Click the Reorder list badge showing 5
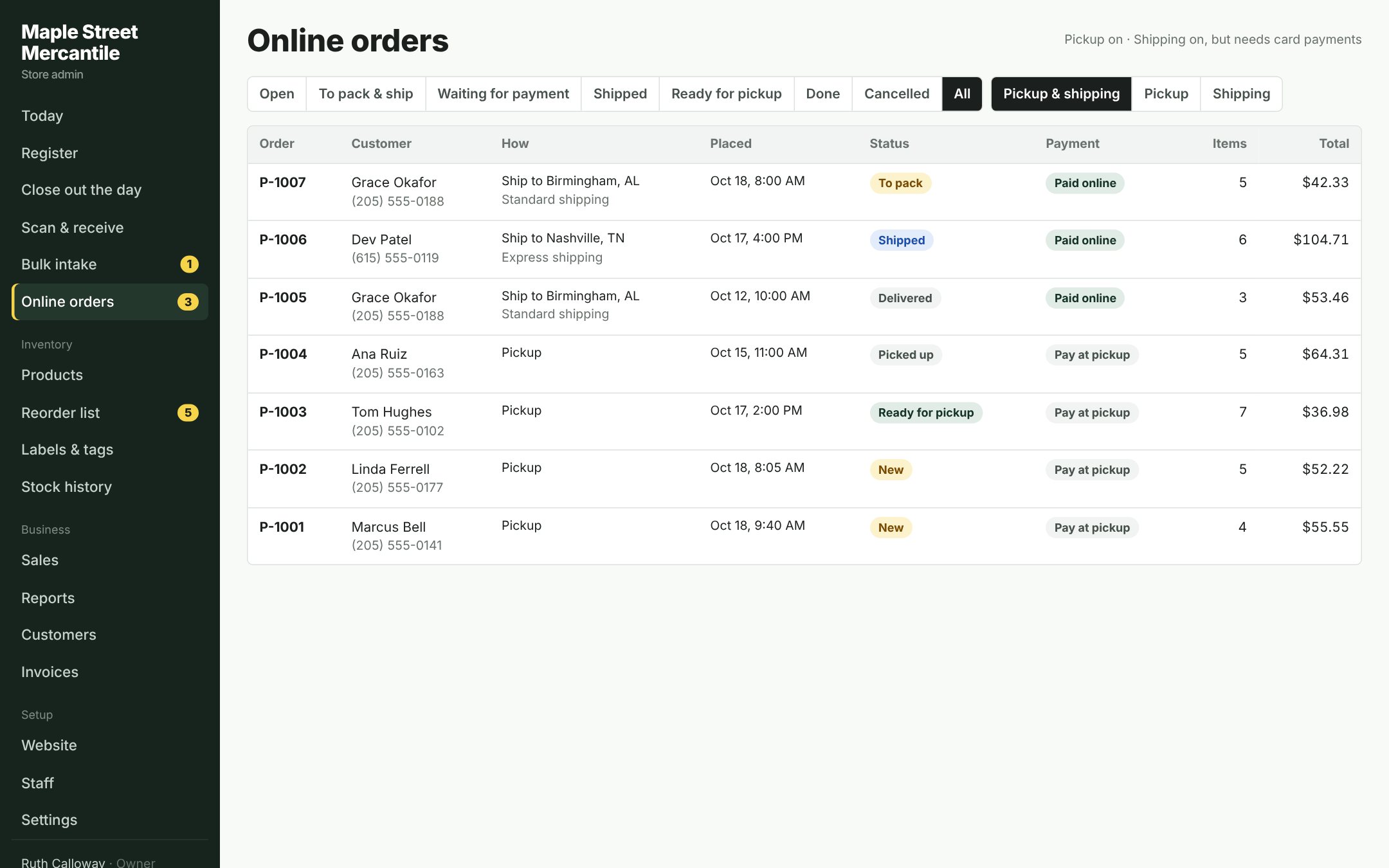The height and width of the screenshot is (868, 1389). 188,413
